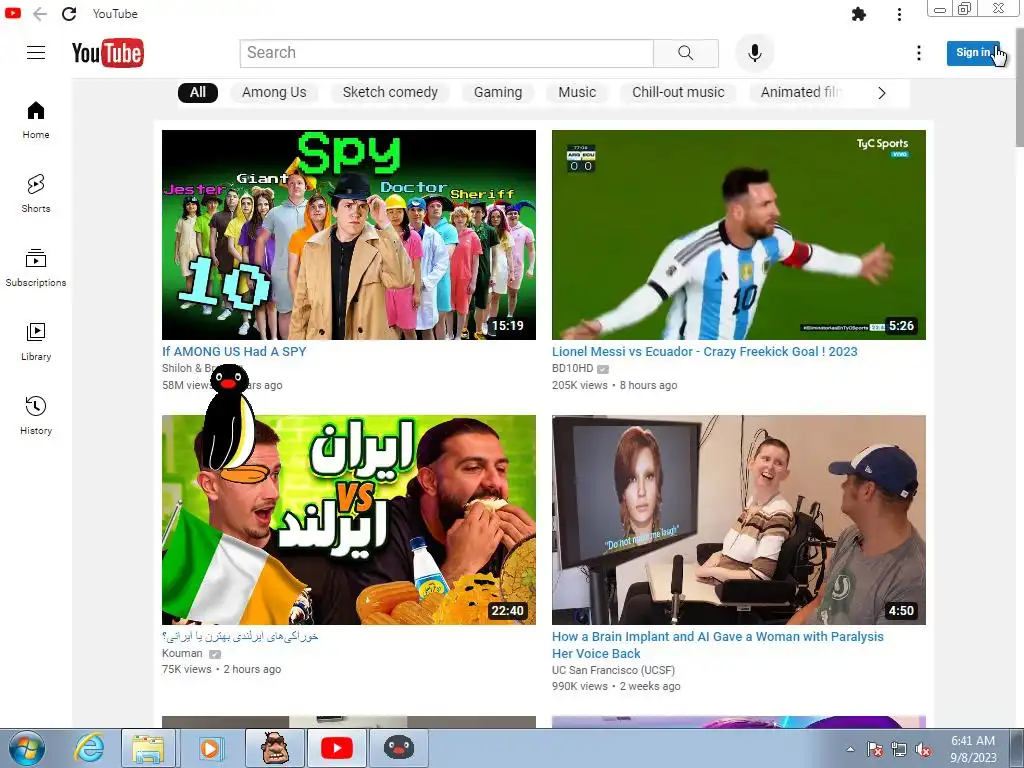Play the Among Us SPY thumbnail
This screenshot has height=768, width=1024.
pyautogui.click(x=349, y=234)
